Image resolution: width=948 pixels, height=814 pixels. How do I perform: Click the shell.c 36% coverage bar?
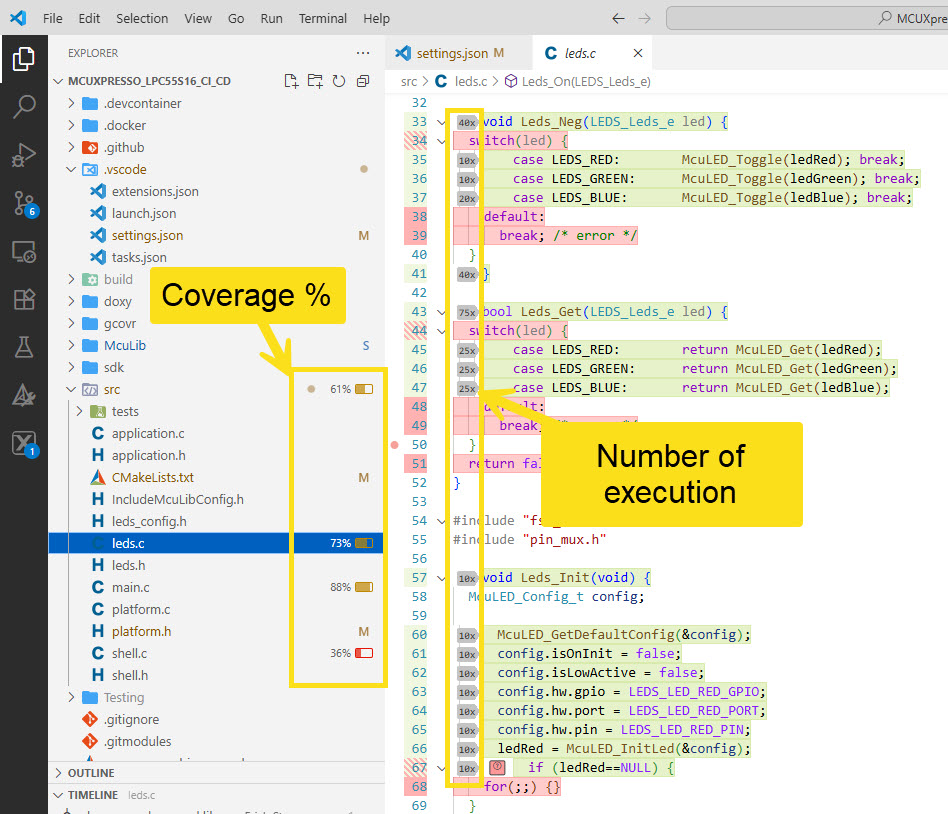tap(364, 653)
